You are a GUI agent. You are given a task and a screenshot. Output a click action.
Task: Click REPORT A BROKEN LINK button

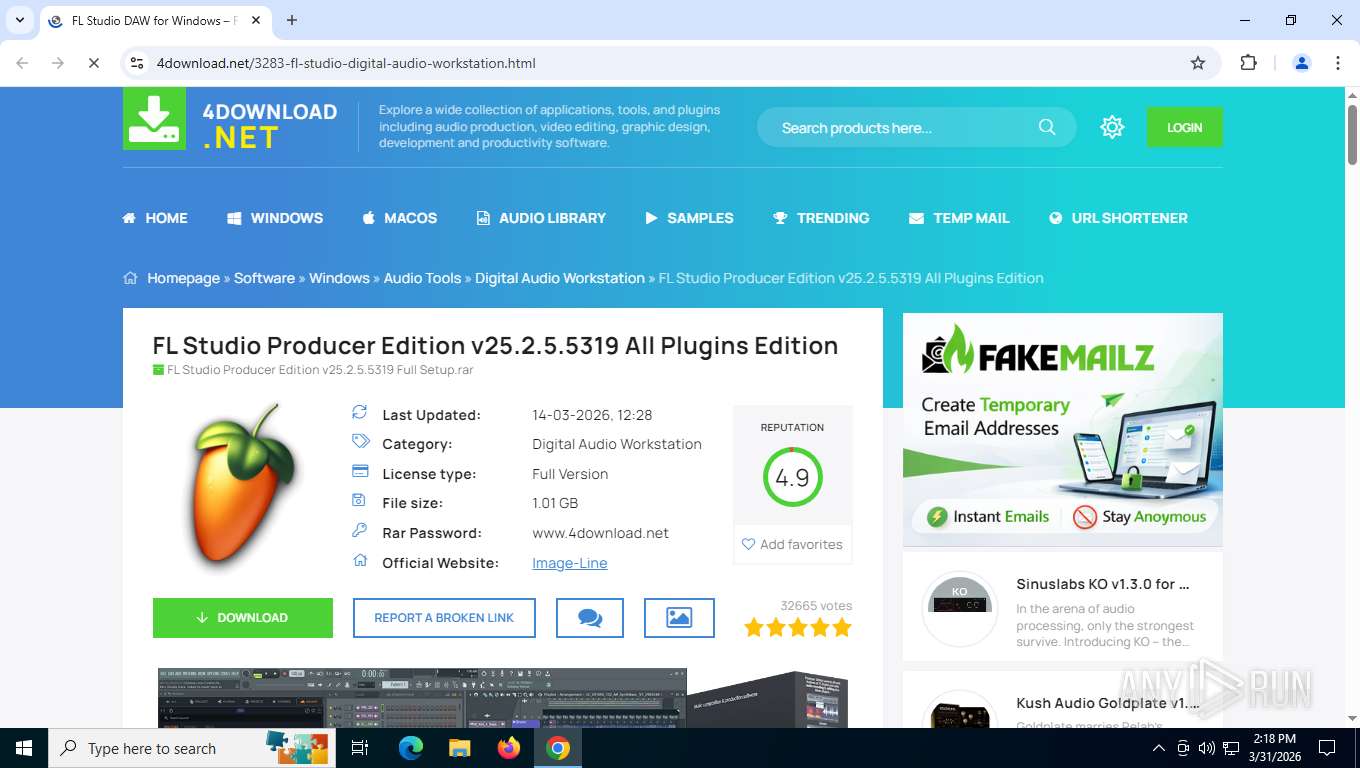coord(444,618)
